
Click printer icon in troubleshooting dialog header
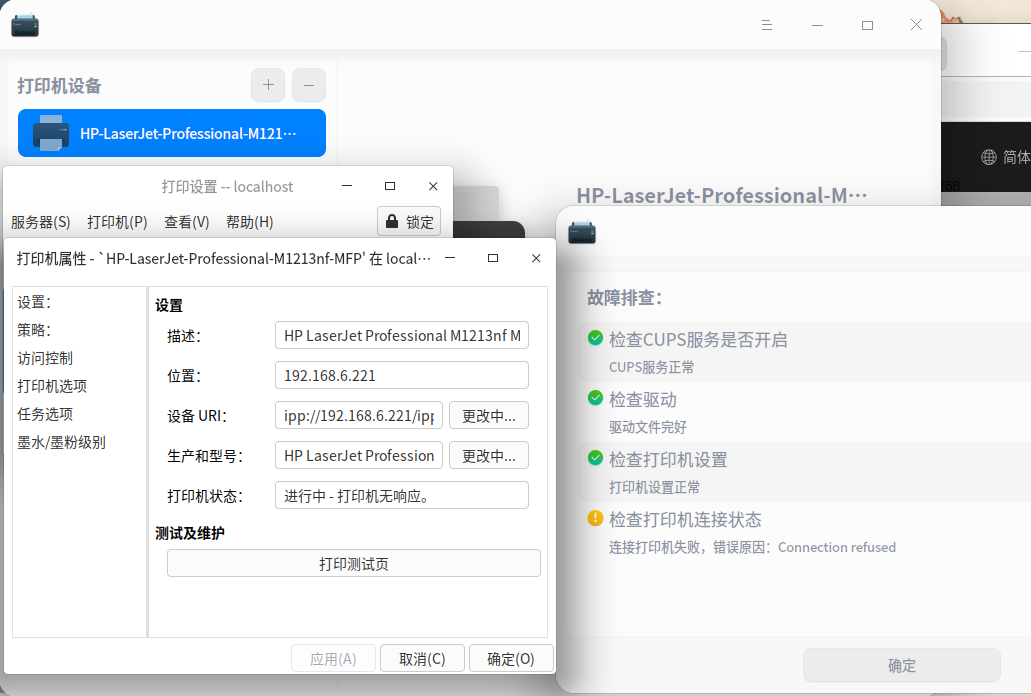pos(582,233)
